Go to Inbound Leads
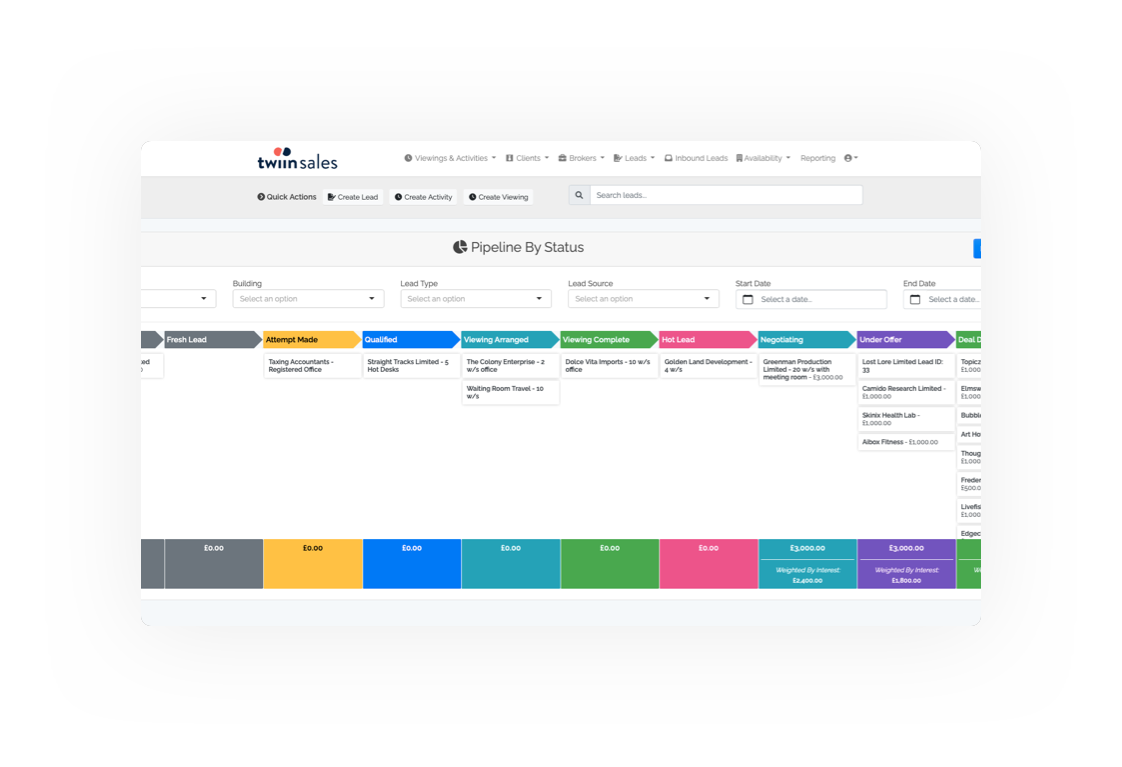The height and width of the screenshot is (767, 1122). [x=696, y=158]
